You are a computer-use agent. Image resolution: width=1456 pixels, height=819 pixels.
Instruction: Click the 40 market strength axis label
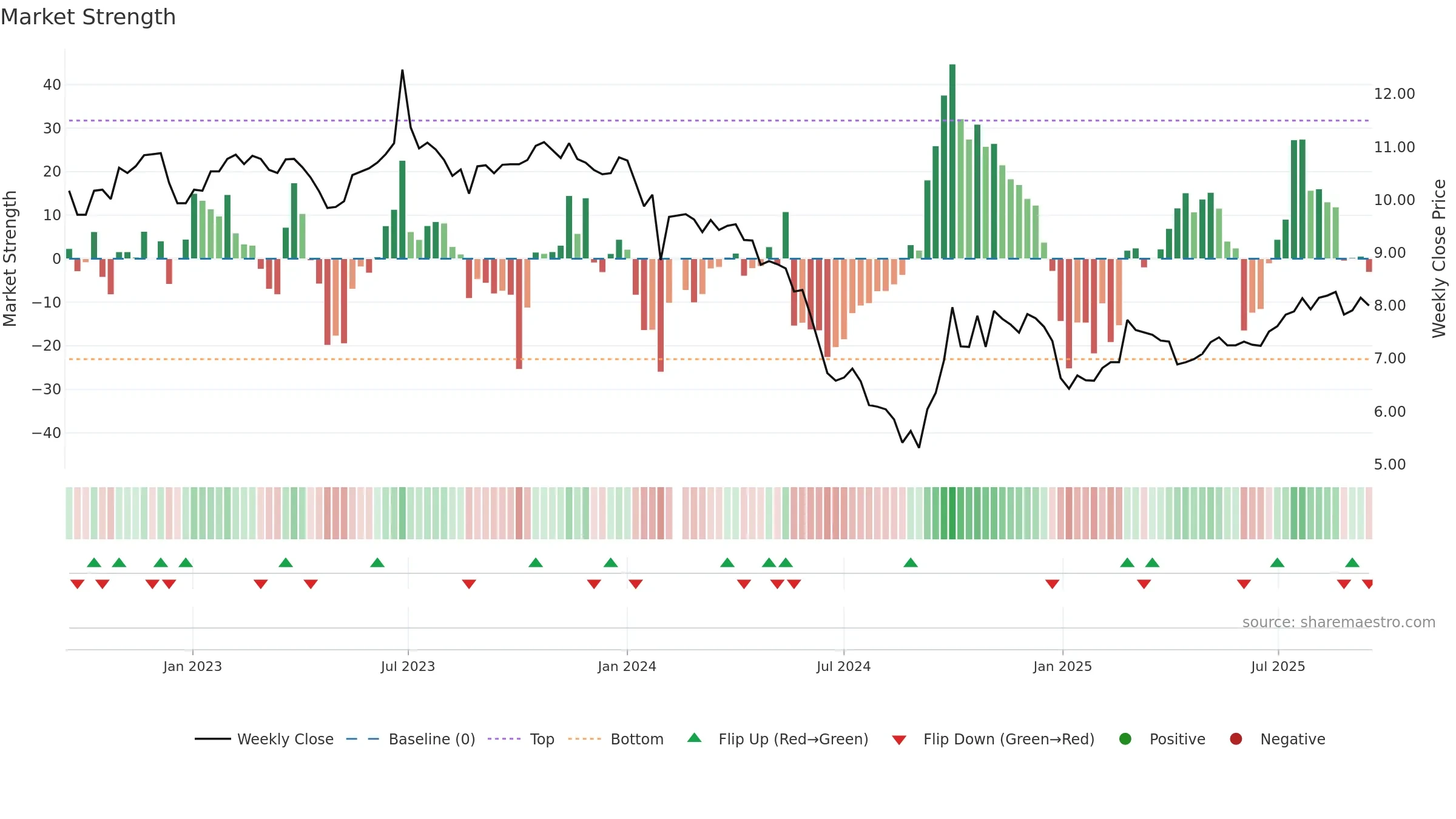point(52,85)
